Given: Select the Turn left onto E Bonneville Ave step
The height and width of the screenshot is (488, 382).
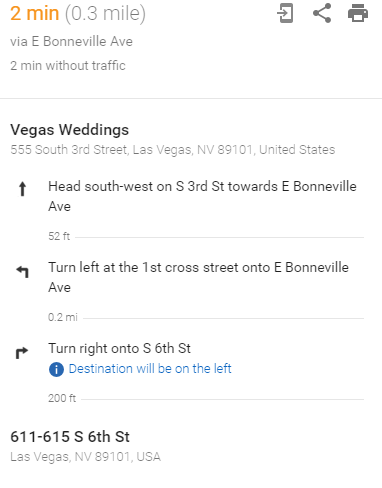Looking at the screenshot, I should tap(198, 277).
